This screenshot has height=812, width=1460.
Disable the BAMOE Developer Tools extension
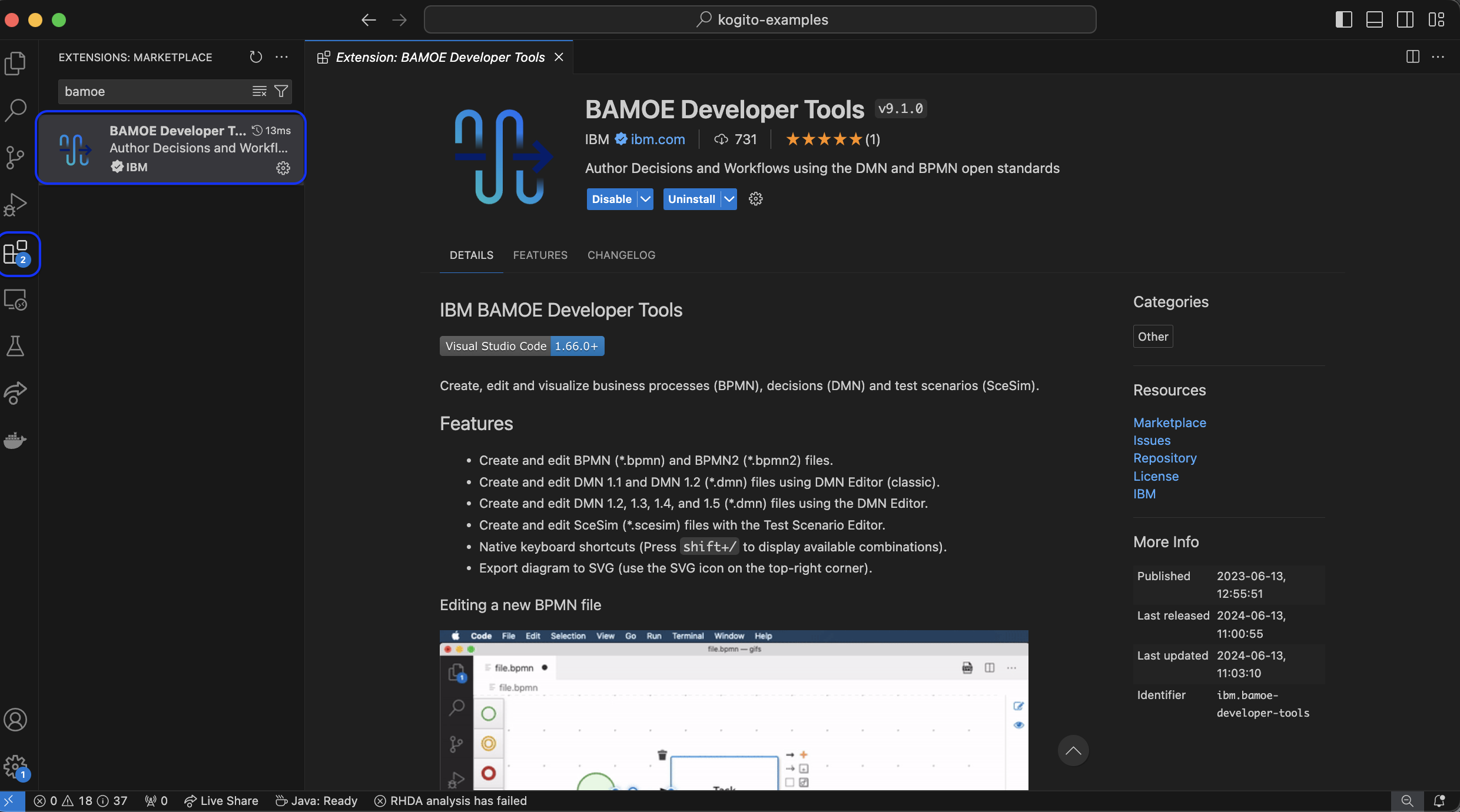click(x=610, y=199)
